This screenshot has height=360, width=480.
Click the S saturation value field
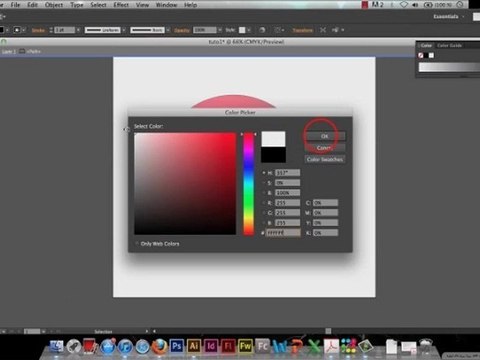[x=287, y=183]
